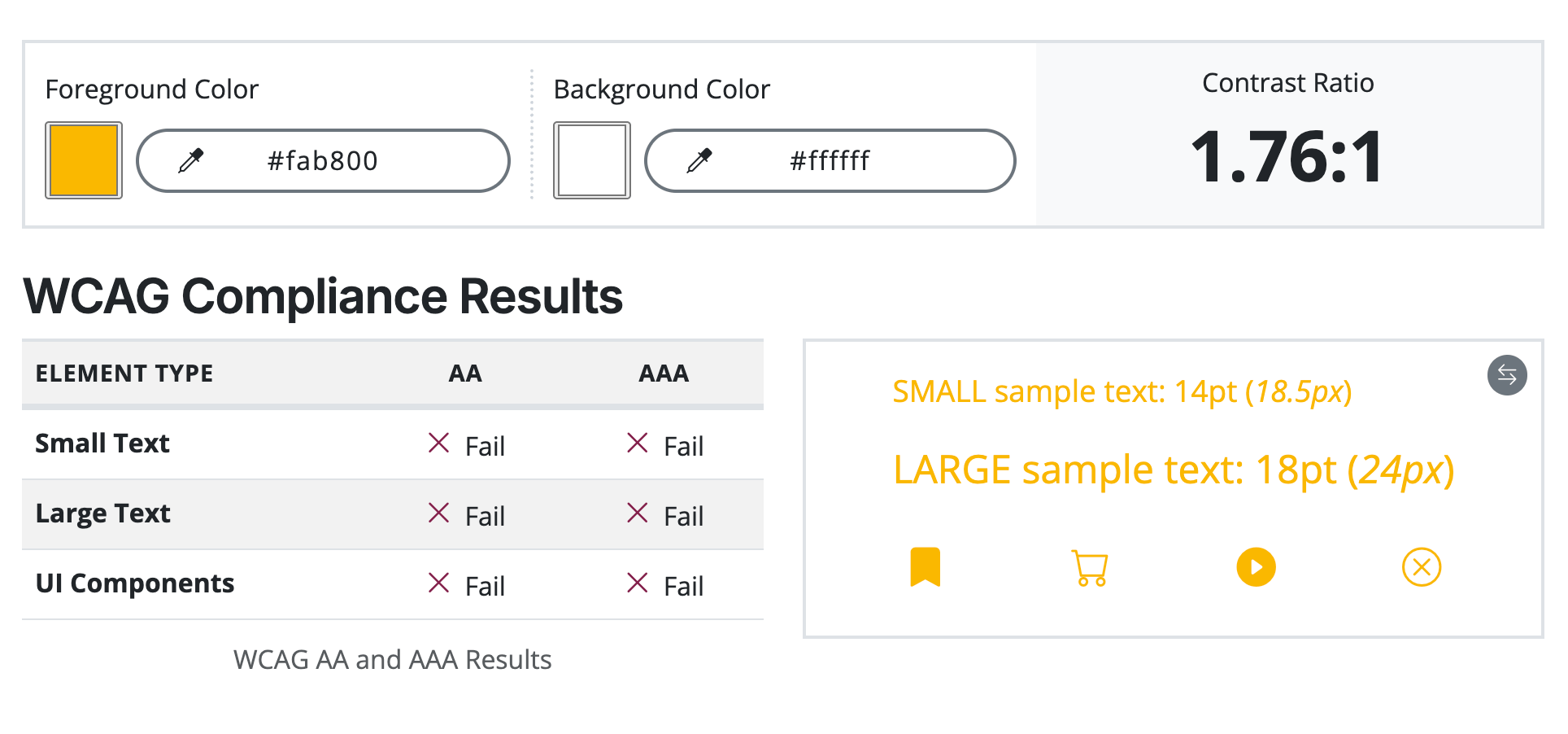This screenshot has height=734, width=1568.
Task: Click the circled X sample icon
Action: click(1421, 567)
